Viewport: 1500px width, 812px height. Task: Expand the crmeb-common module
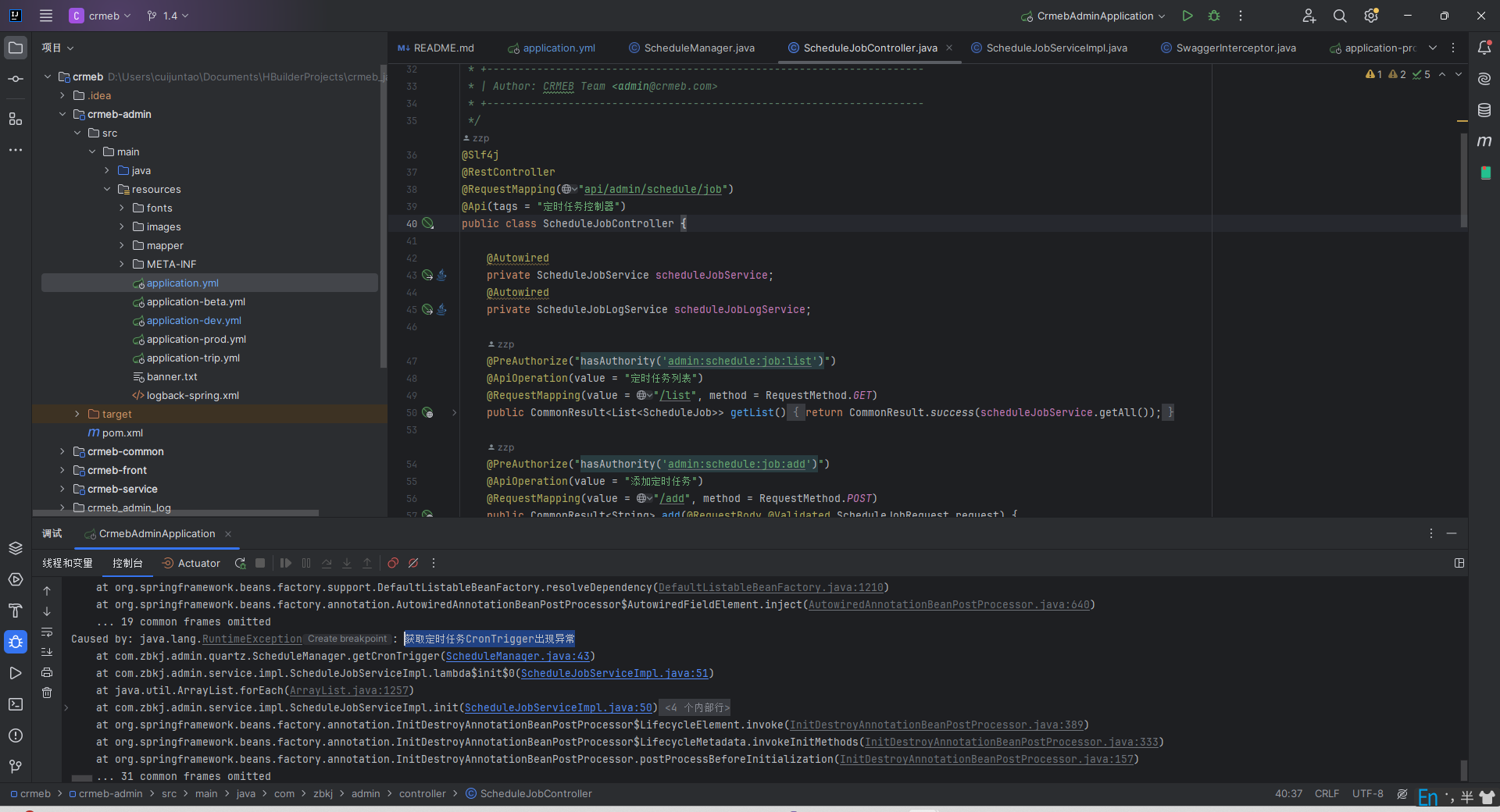point(62,451)
